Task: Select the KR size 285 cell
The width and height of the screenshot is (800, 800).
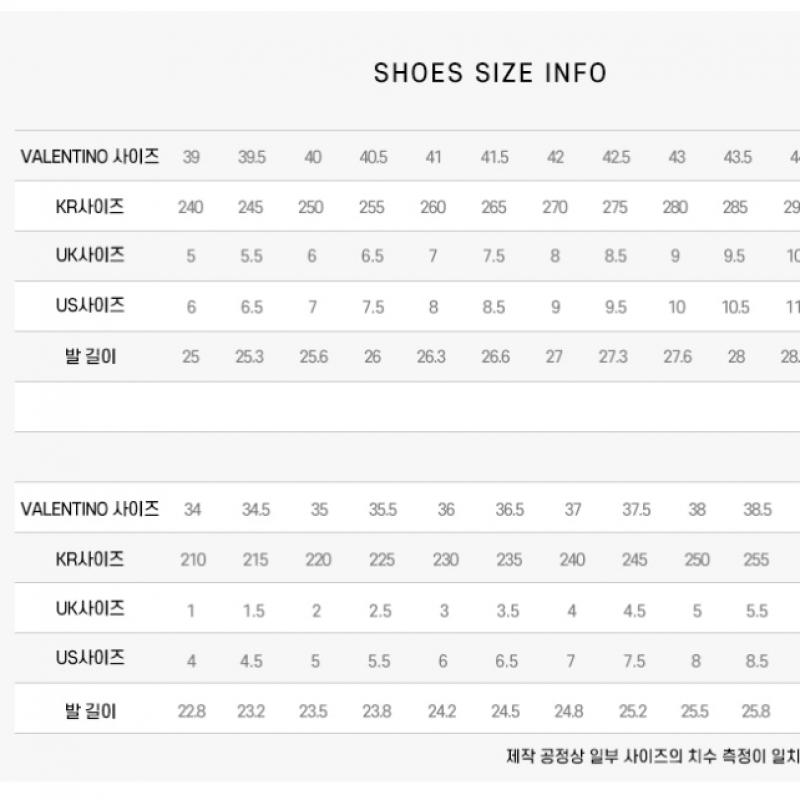Action: (735, 207)
